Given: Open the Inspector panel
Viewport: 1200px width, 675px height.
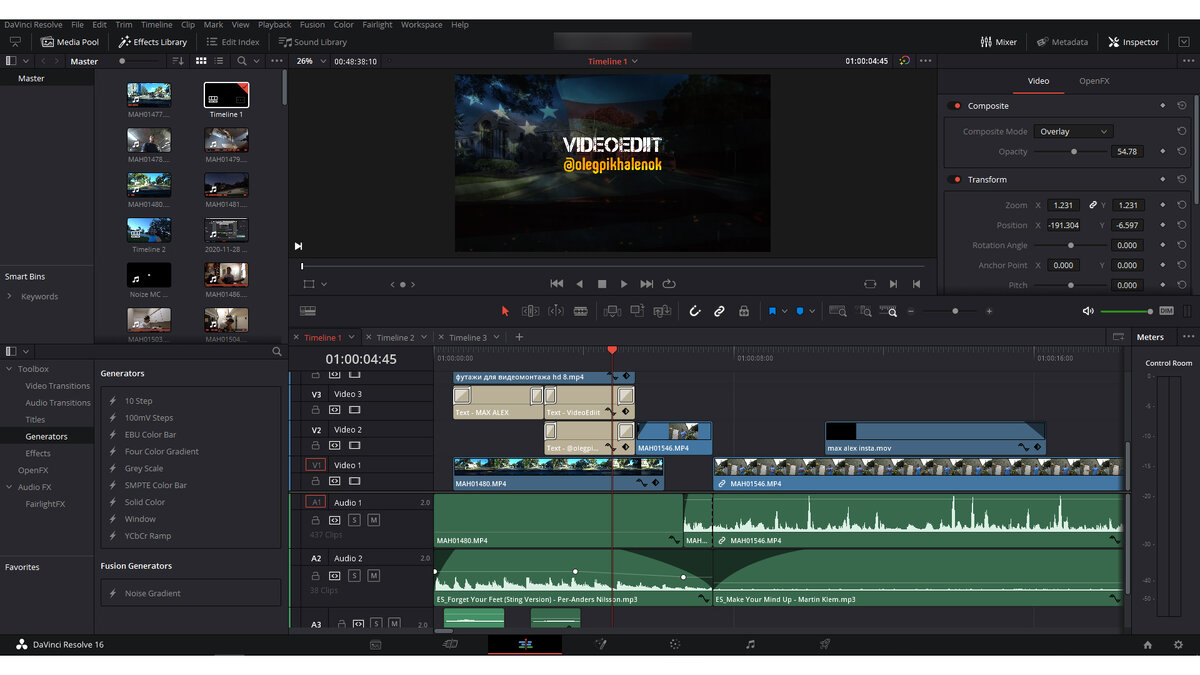Looking at the screenshot, I should 1133,42.
